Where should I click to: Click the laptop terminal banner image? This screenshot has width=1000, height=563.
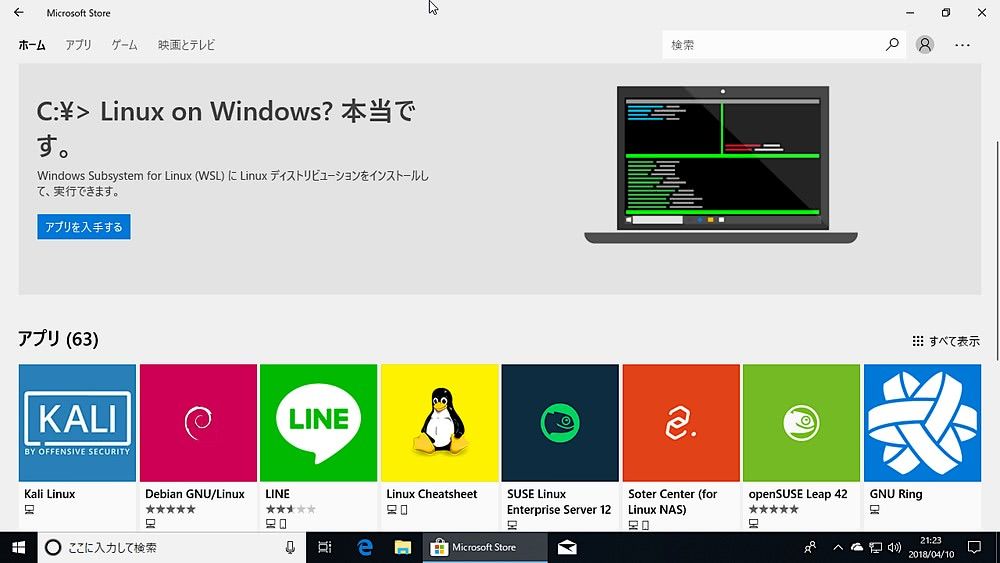[721, 165]
